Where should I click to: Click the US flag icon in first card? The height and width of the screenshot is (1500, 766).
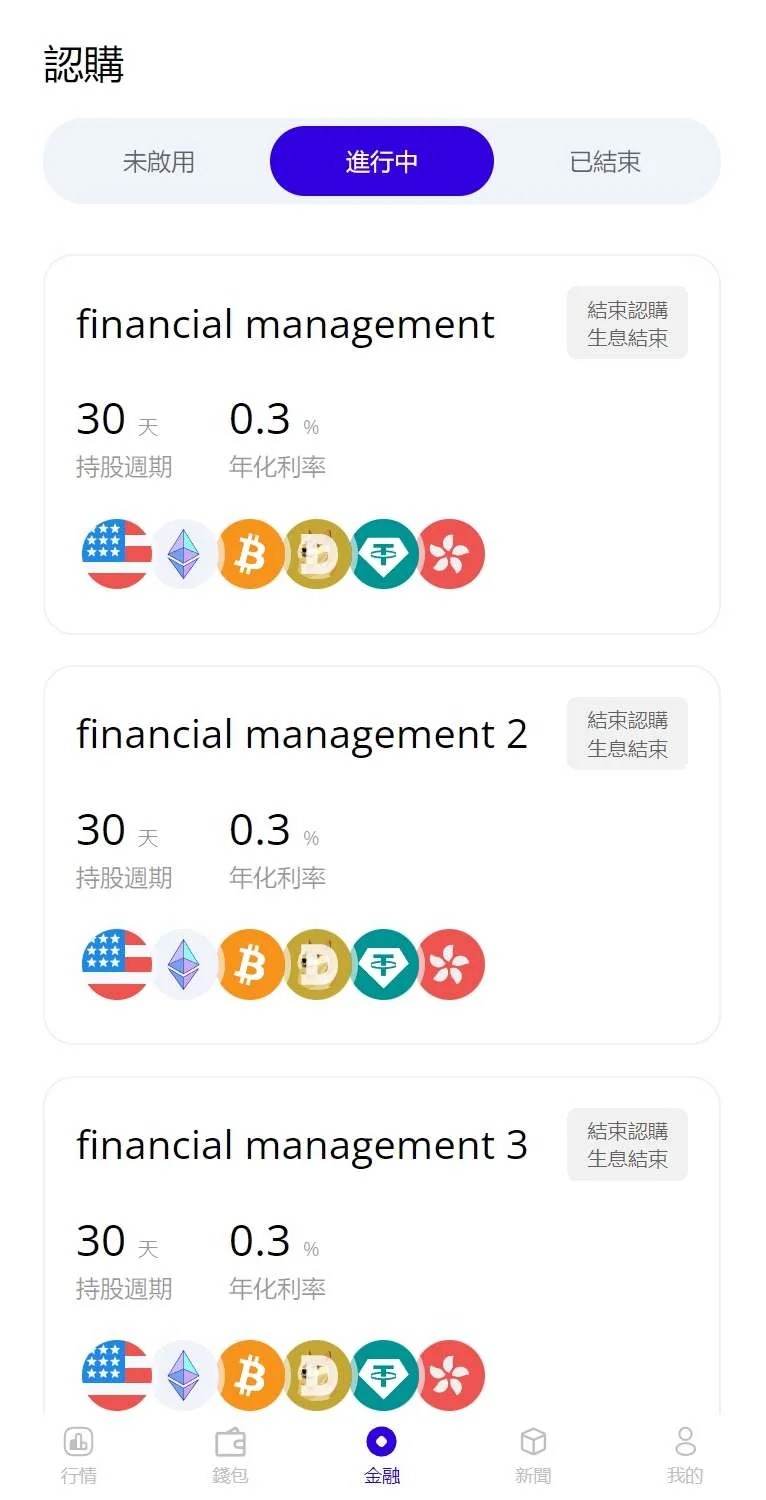pyautogui.click(x=117, y=554)
